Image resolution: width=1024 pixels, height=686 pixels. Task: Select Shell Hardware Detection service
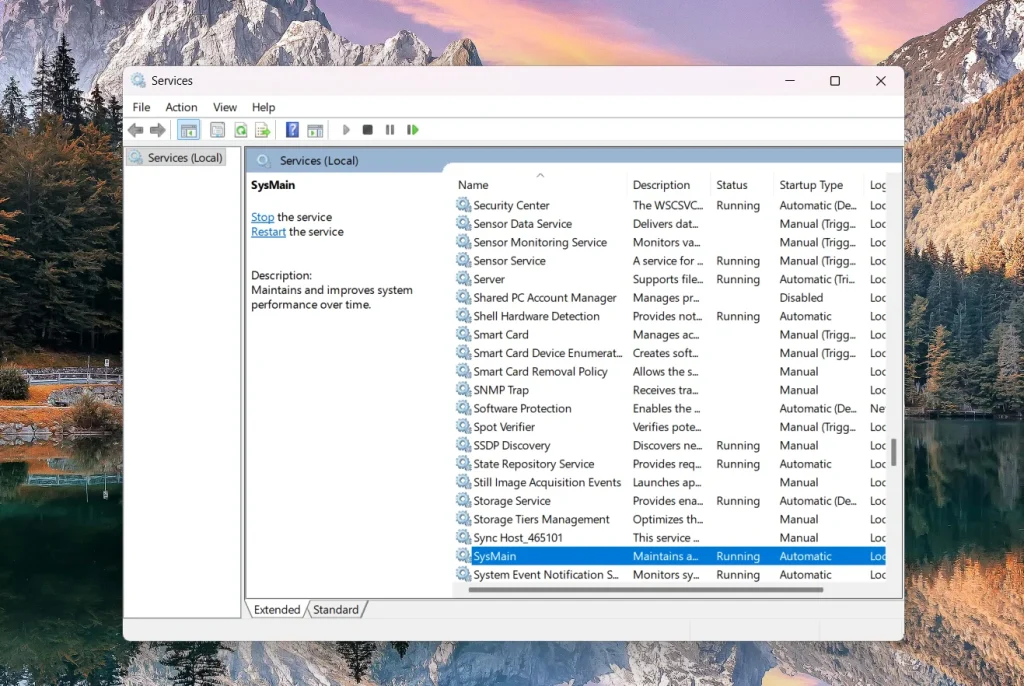pyautogui.click(x=536, y=316)
